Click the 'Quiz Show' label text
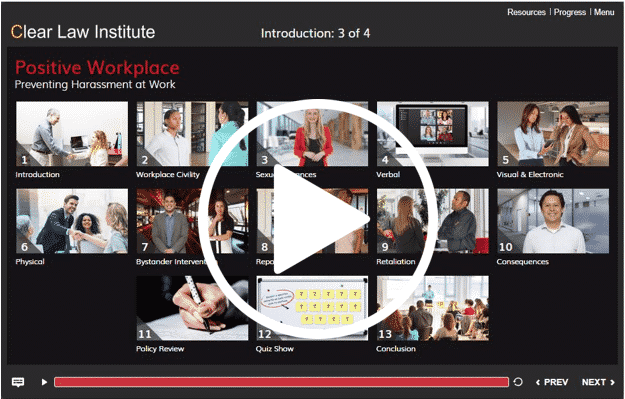 pos(275,349)
